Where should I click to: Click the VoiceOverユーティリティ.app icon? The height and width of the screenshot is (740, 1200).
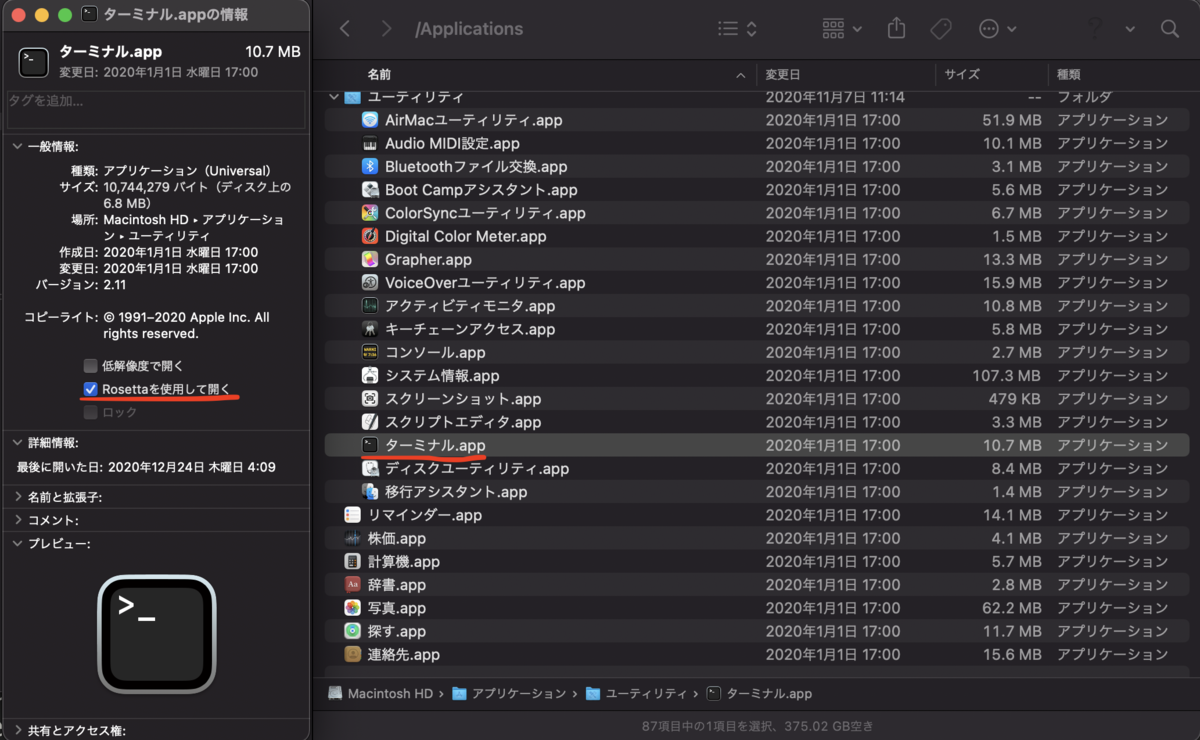pos(370,283)
